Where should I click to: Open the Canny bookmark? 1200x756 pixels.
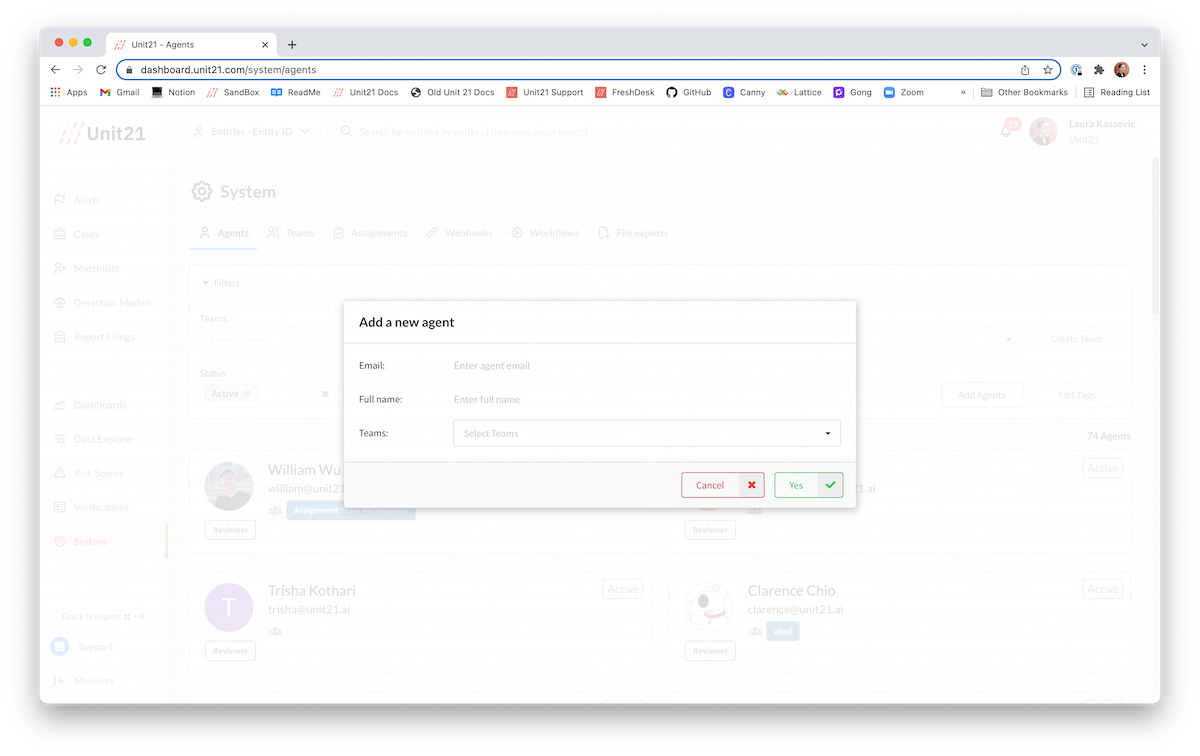tap(745, 92)
